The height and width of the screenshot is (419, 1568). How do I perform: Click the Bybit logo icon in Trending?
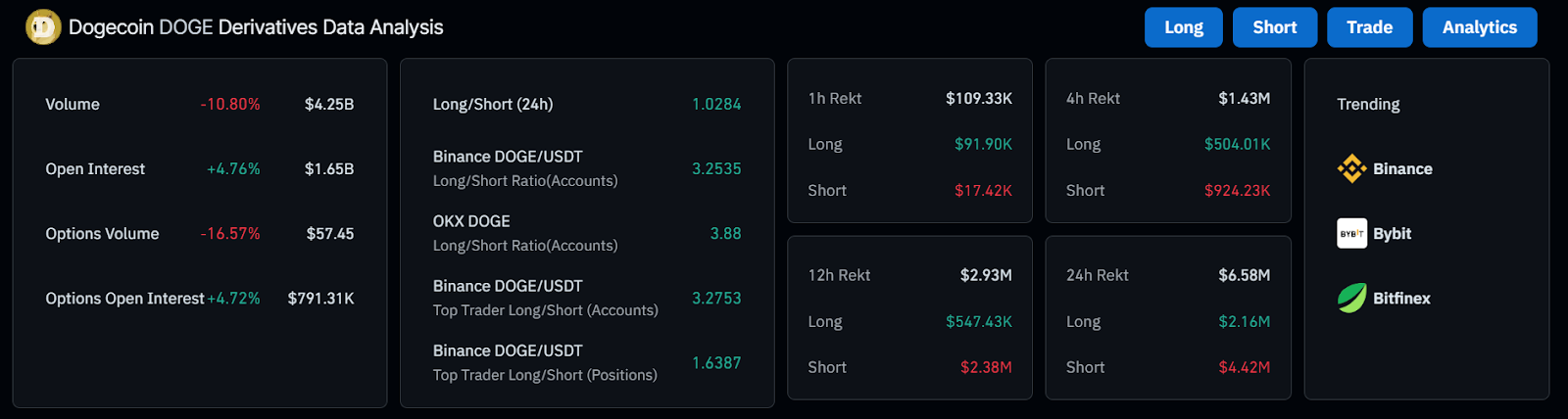pos(1351,234)
